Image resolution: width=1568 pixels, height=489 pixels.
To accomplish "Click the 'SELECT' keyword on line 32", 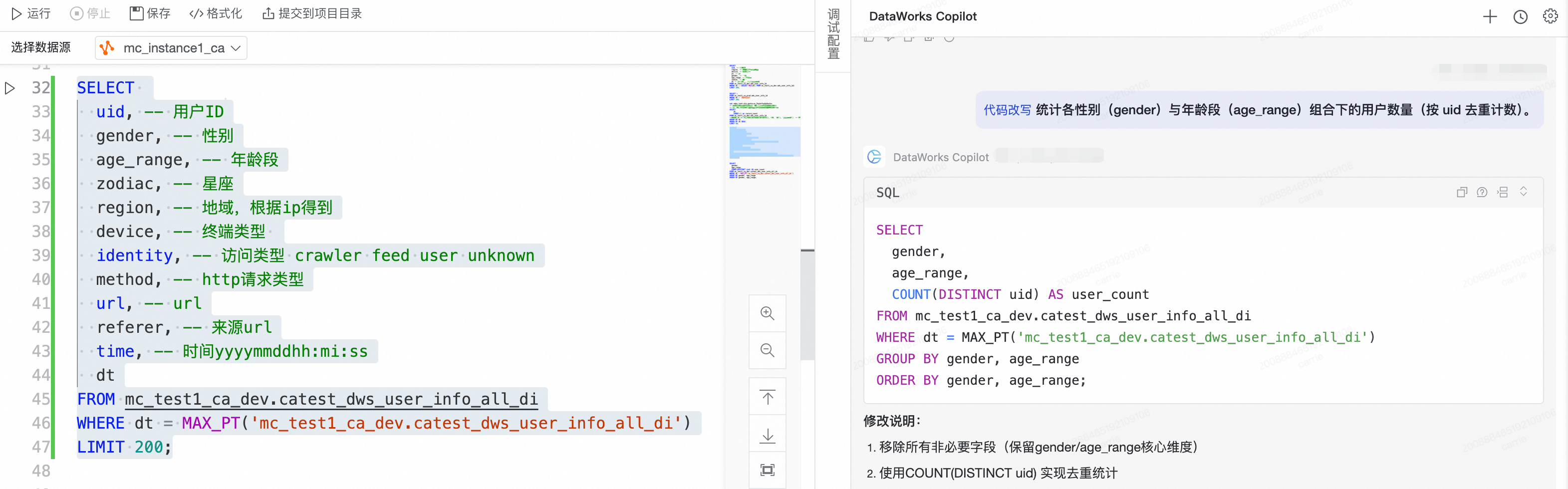I will 105,88.
